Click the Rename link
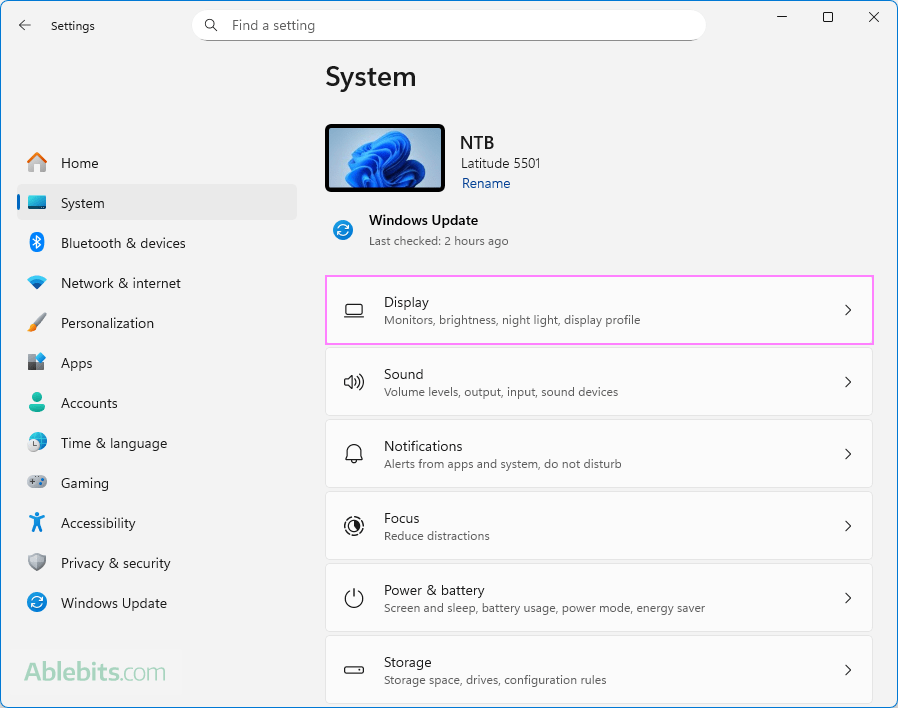The height and width of the screenshot is (708, 898). 486,183
